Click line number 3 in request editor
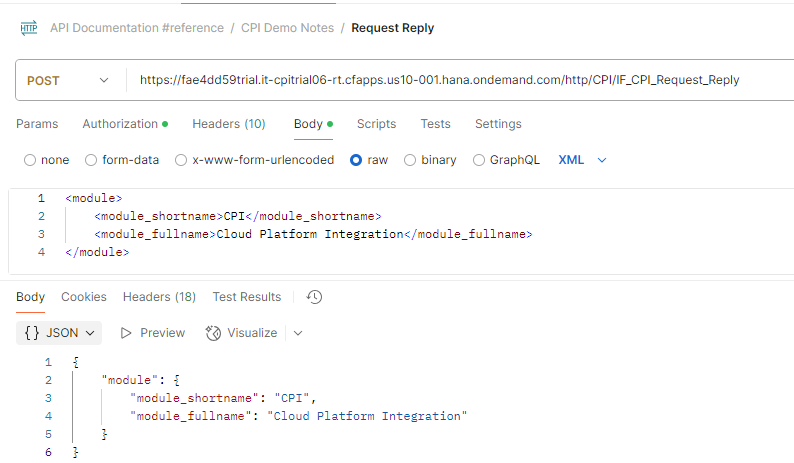This screenshot has height=463, width=794. point(42,234)
